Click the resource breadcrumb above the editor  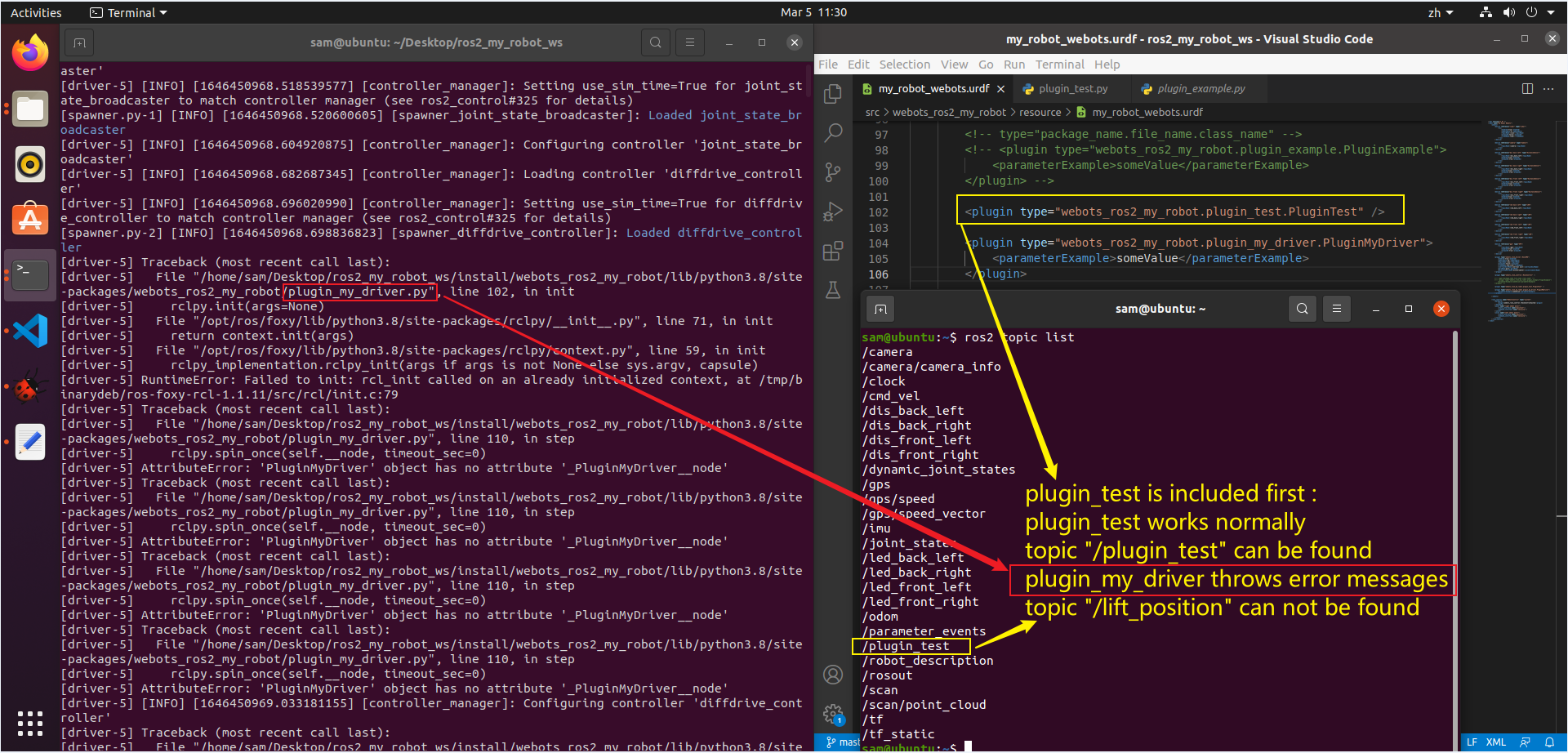1040,112
